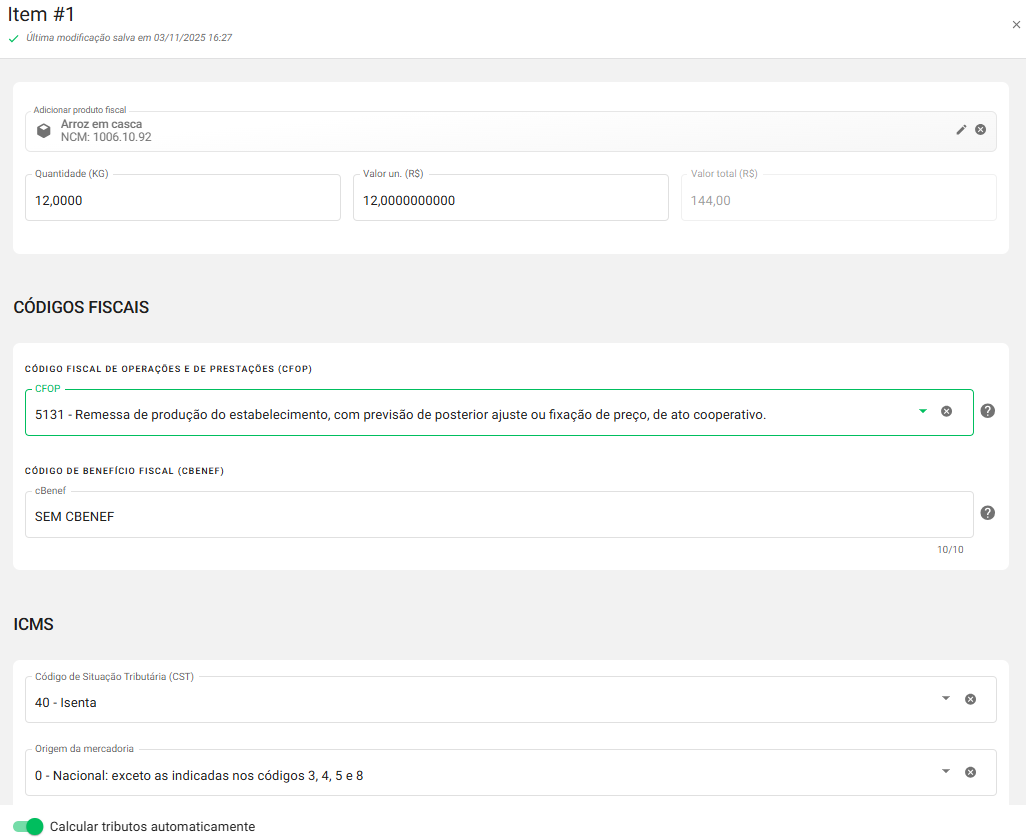Expand the Origem da mercadoria dropdown

click(x=946, y=772)
